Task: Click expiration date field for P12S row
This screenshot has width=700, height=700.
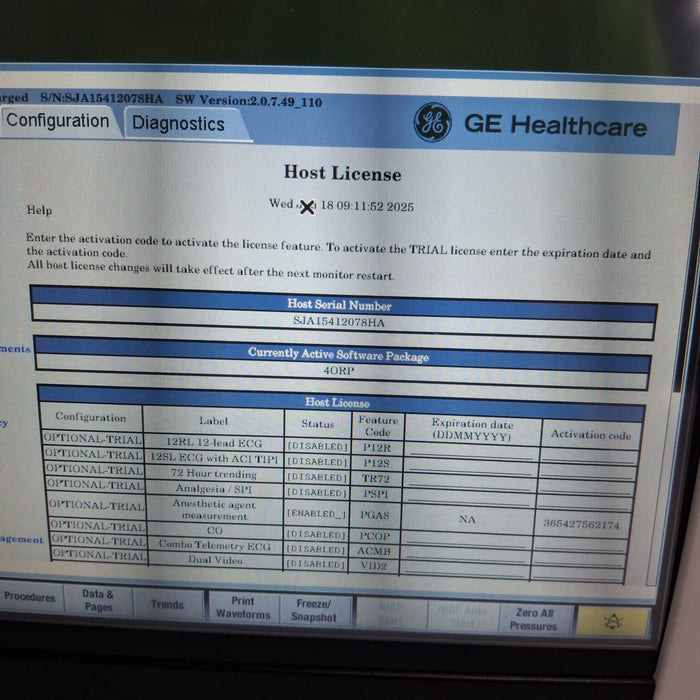Action: [x=471, y=467]
